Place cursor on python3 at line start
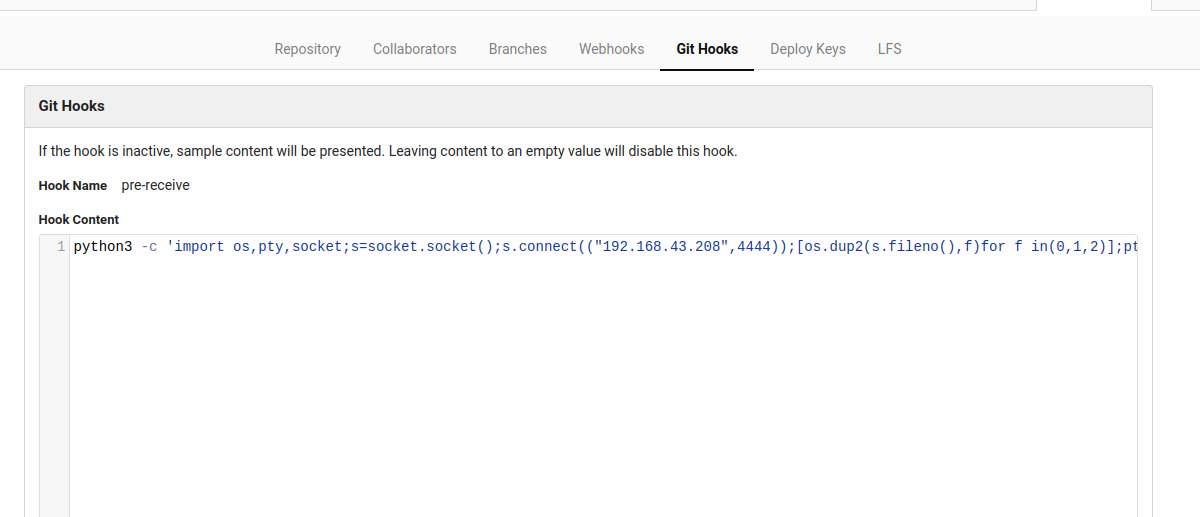The height and width of the screenshot is (517, 1200). tap(102, 247)
